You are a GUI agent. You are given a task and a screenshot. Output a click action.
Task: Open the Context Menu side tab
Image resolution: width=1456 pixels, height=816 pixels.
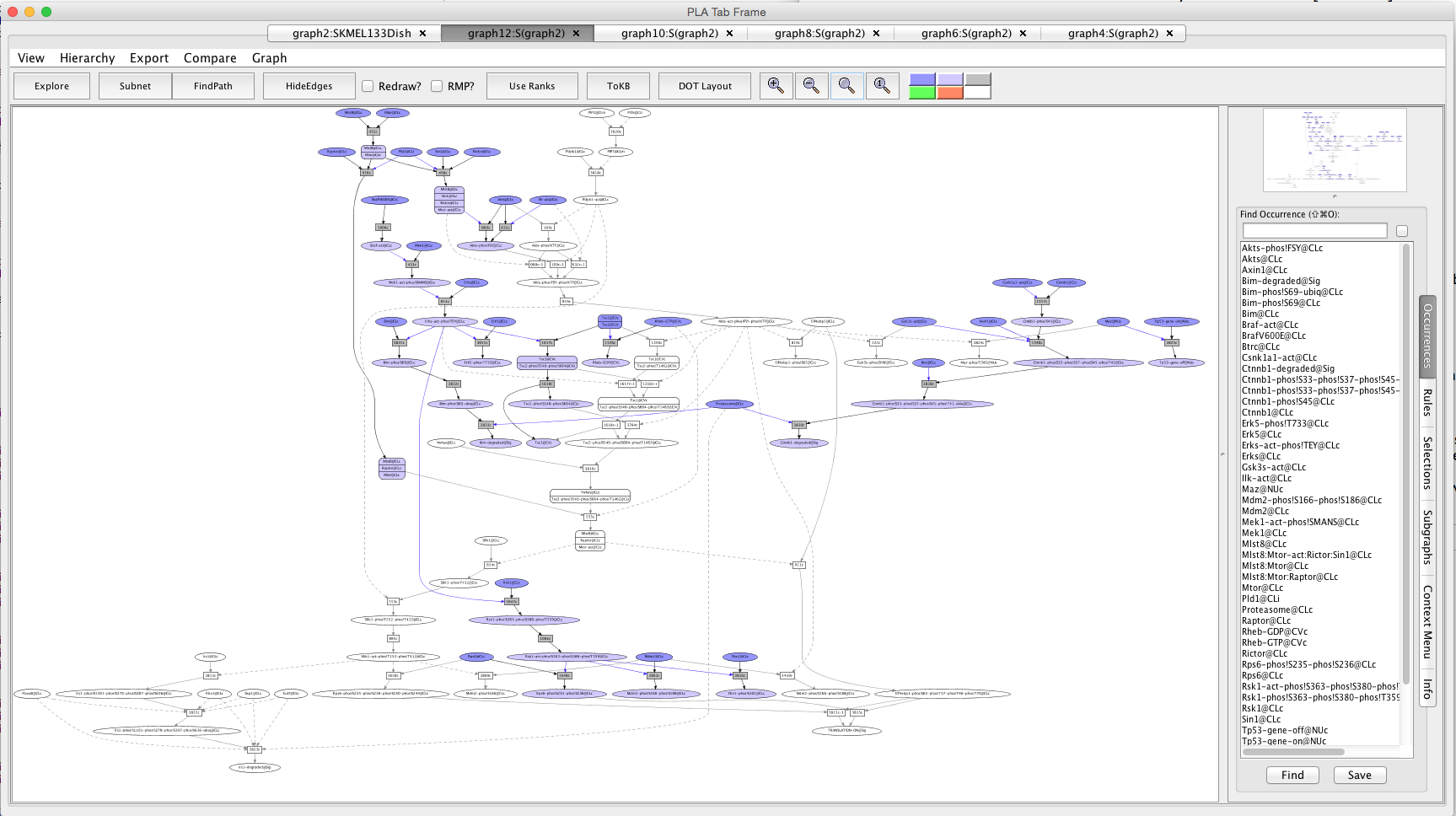tap(1427, 622)
